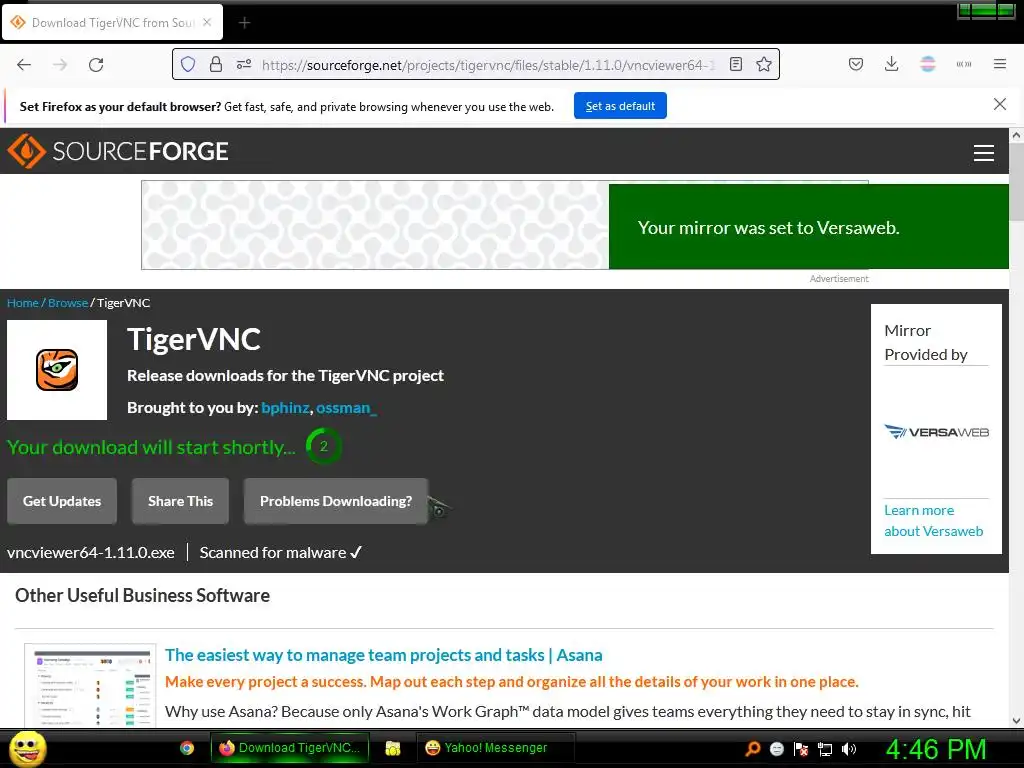Click the Scanned for malware text
1024x768 pixels.
pos(280,552)
